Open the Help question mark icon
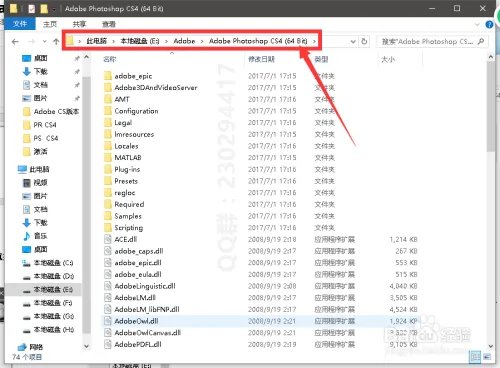500x368 pixels. tap(489, 24)
